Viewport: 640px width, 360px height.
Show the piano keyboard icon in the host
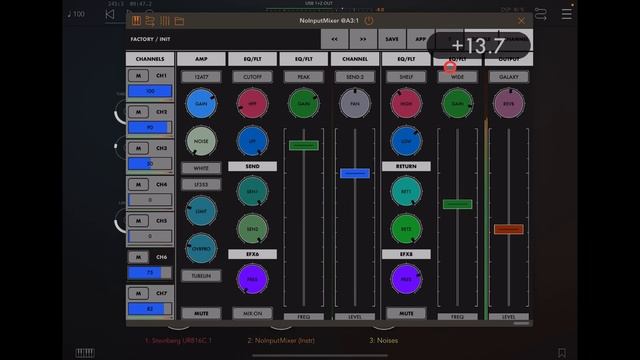[x=85, y=353]
